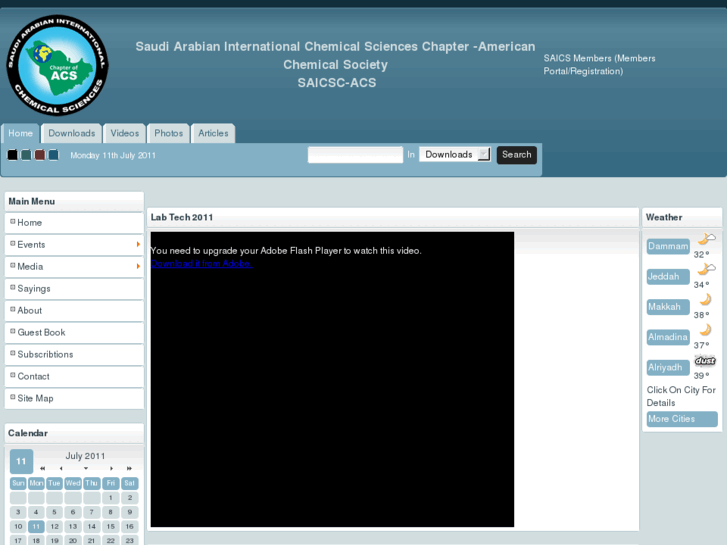The height and width of the screenshot is (545, 727).
Task: Click the Sun weekday column header
Action: 18,483
